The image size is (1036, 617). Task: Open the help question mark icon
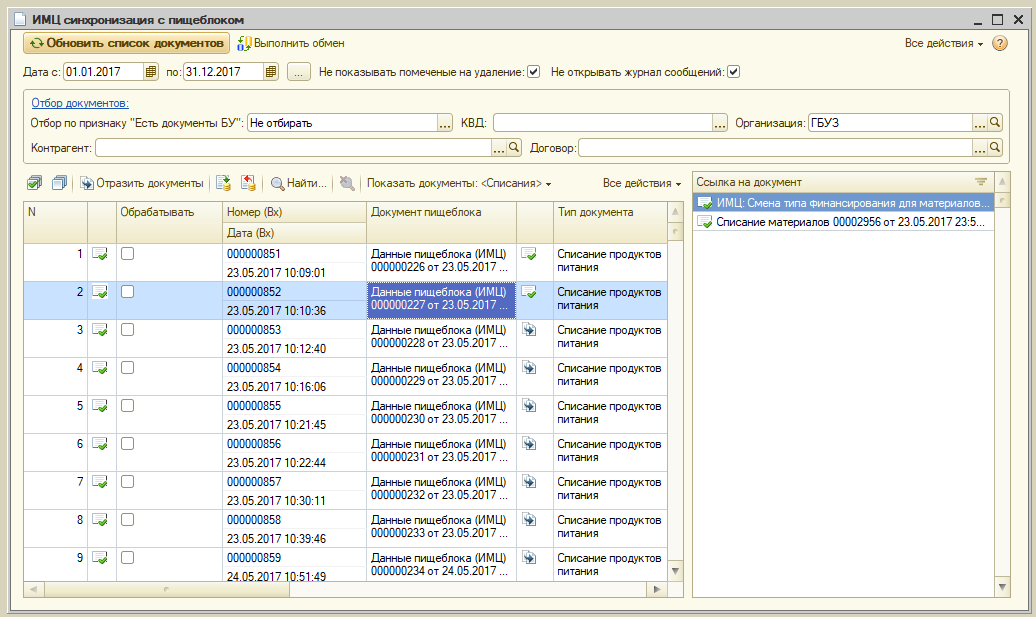[999, 44]
